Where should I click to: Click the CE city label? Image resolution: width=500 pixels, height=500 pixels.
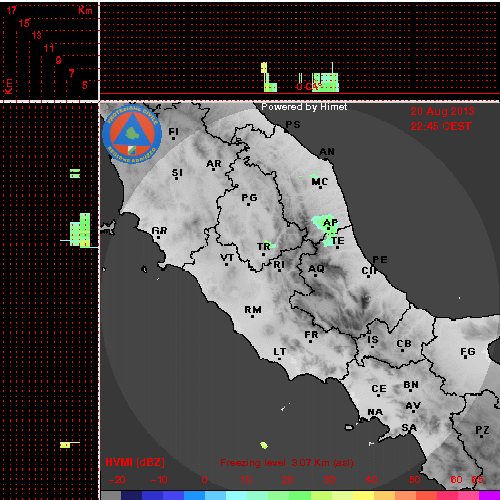[379, 389]
